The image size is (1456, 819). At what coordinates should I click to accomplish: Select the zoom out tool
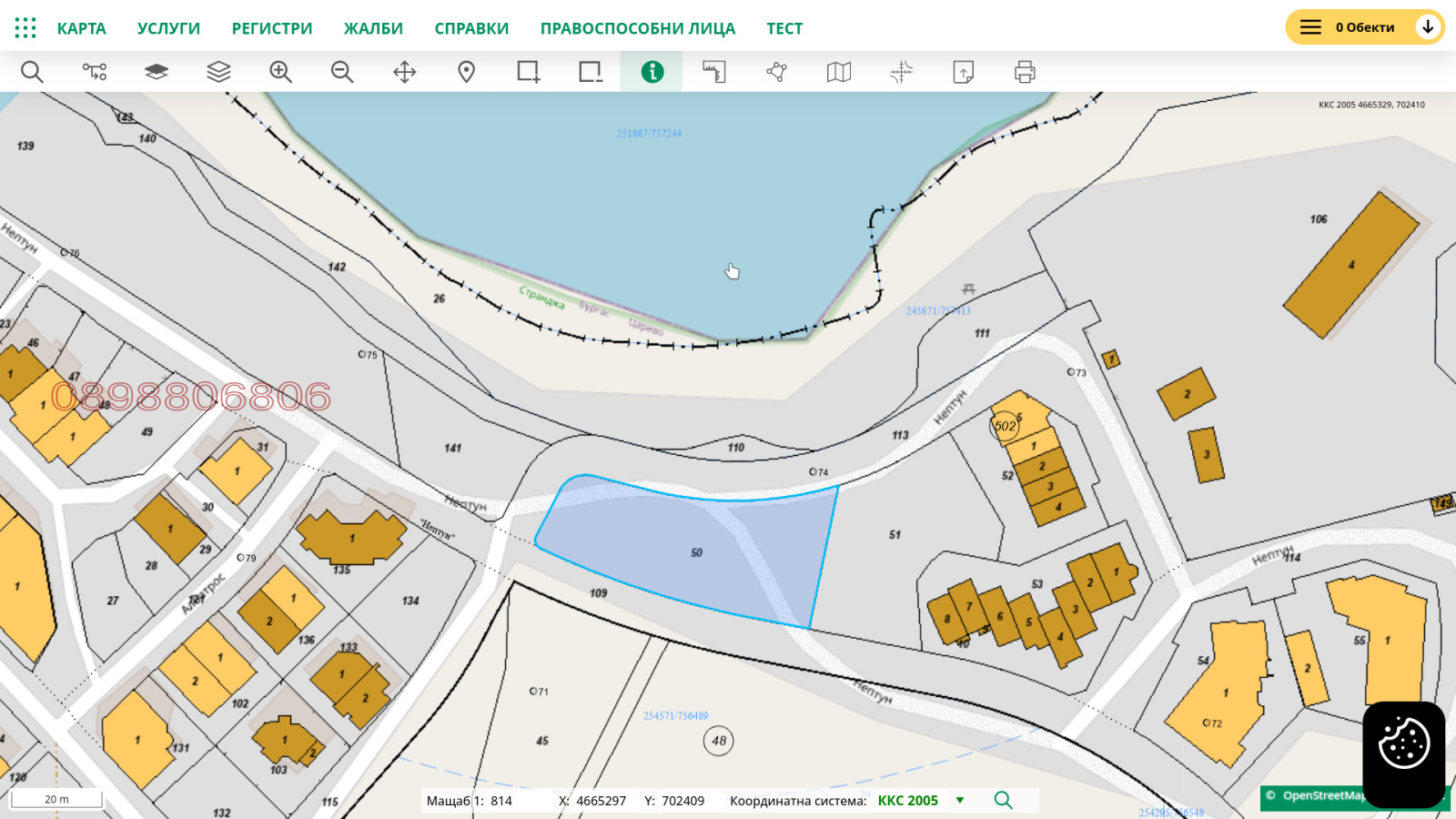point(342,72)
